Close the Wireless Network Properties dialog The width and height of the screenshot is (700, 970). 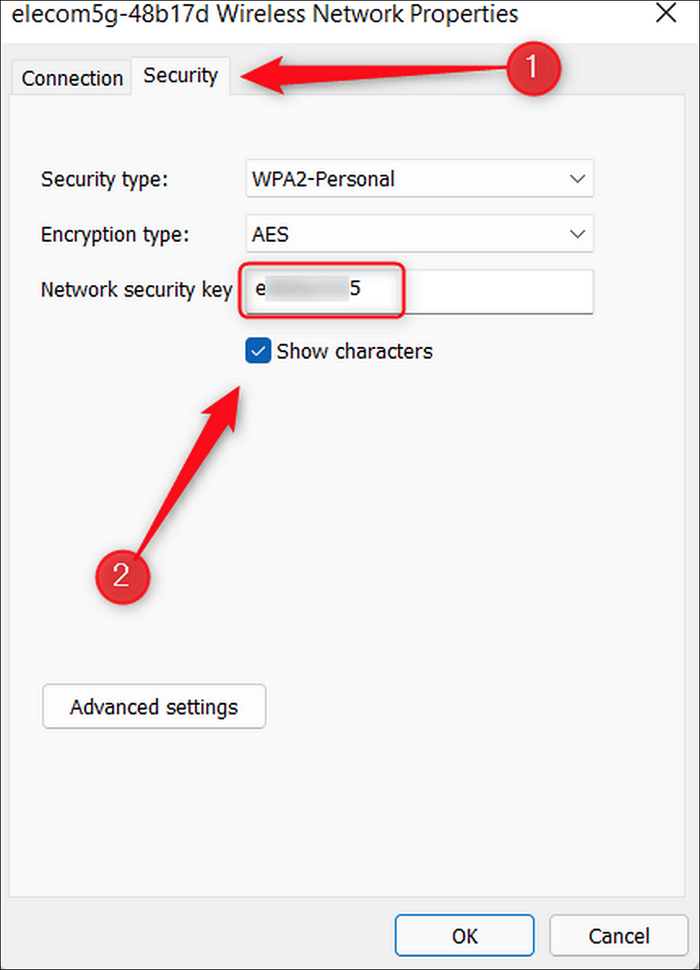pos(666,14)
